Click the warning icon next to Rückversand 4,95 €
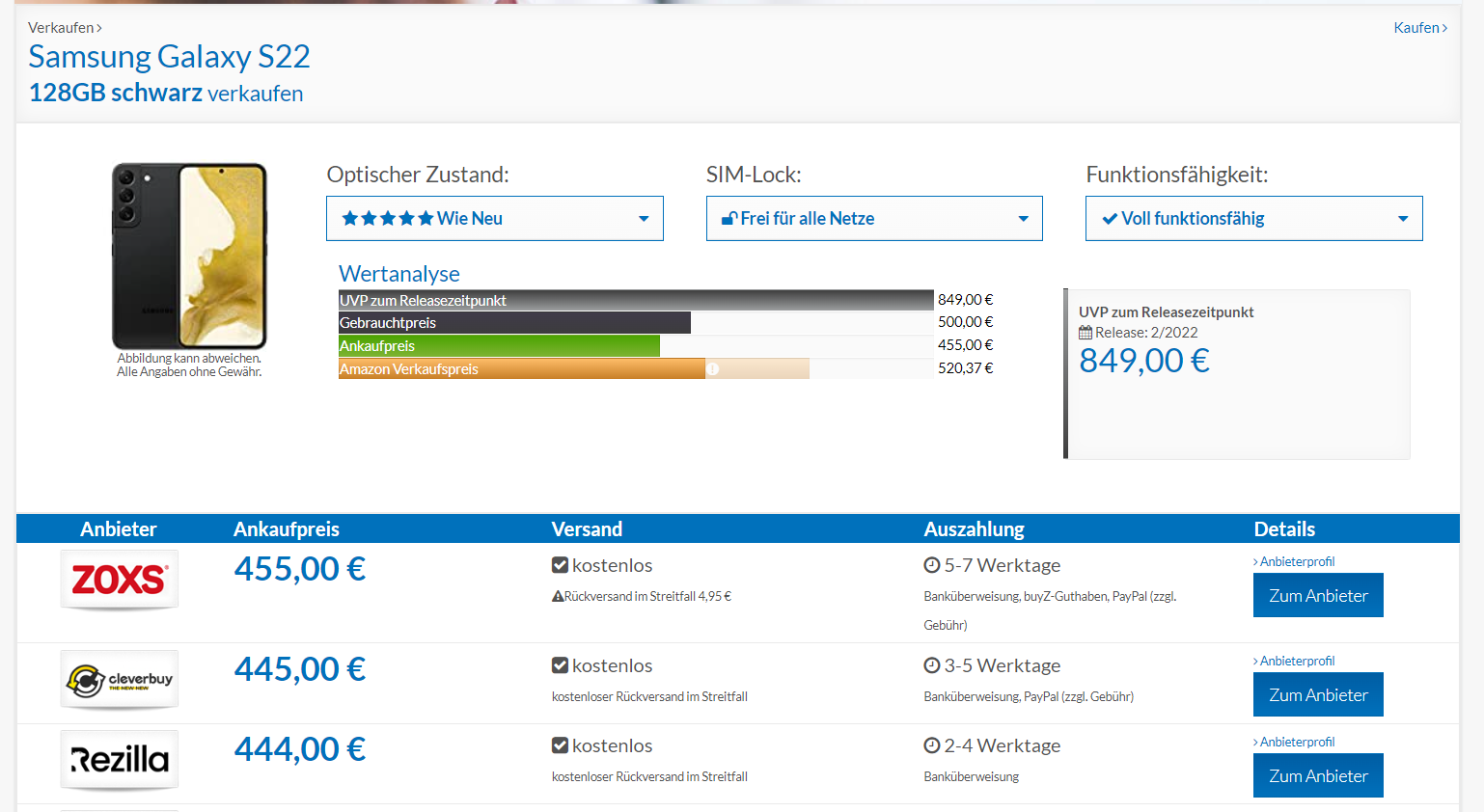1484x812 pixels. pyautogui.click(x=558, y=597)
